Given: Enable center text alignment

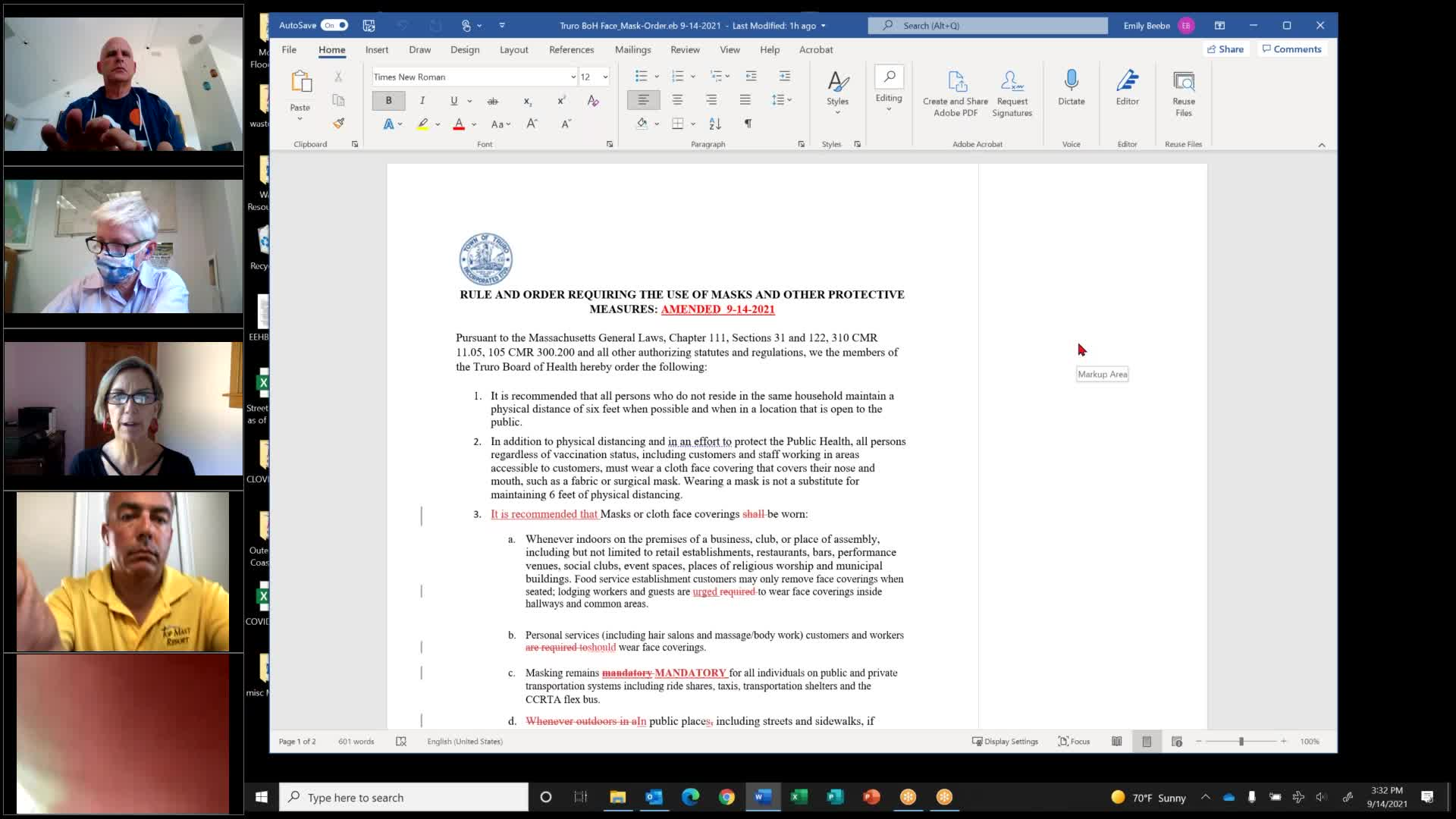Looking at the screenshot, I should pos(677,99).
